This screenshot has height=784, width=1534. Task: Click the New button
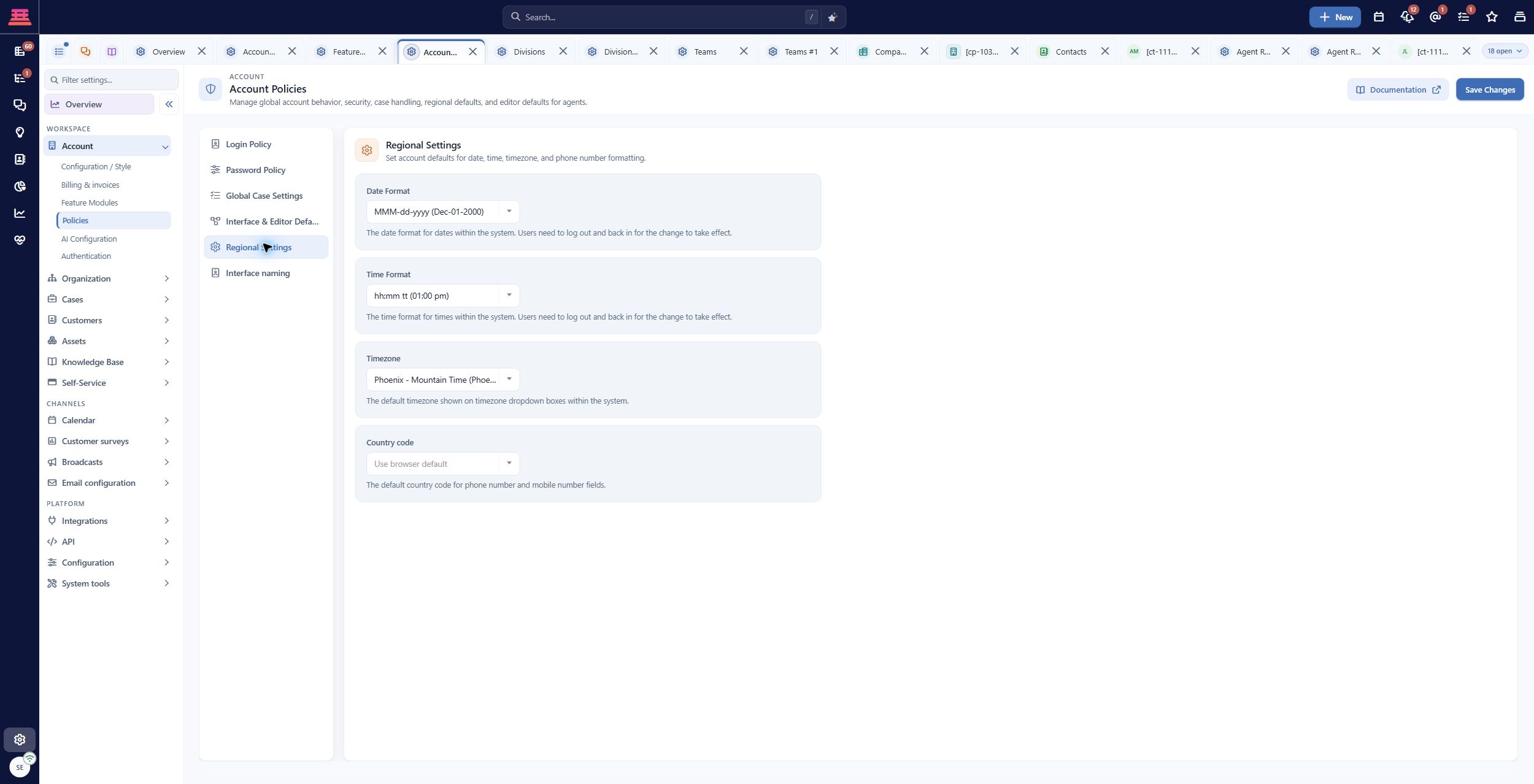pyautogui.click(x=1335, y=17)
